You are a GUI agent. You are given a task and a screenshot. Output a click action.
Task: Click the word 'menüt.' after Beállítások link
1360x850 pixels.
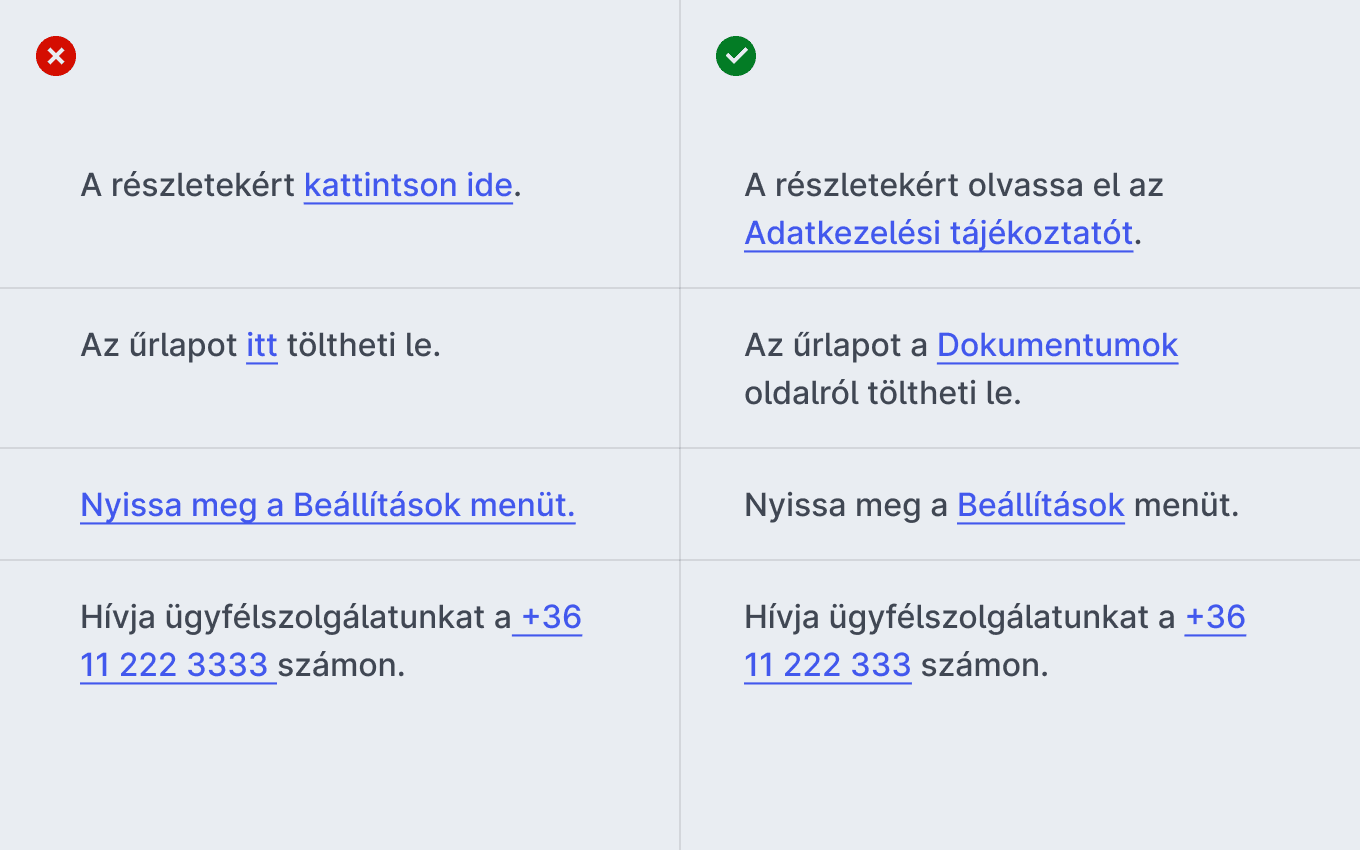(x=1187, y=506)
